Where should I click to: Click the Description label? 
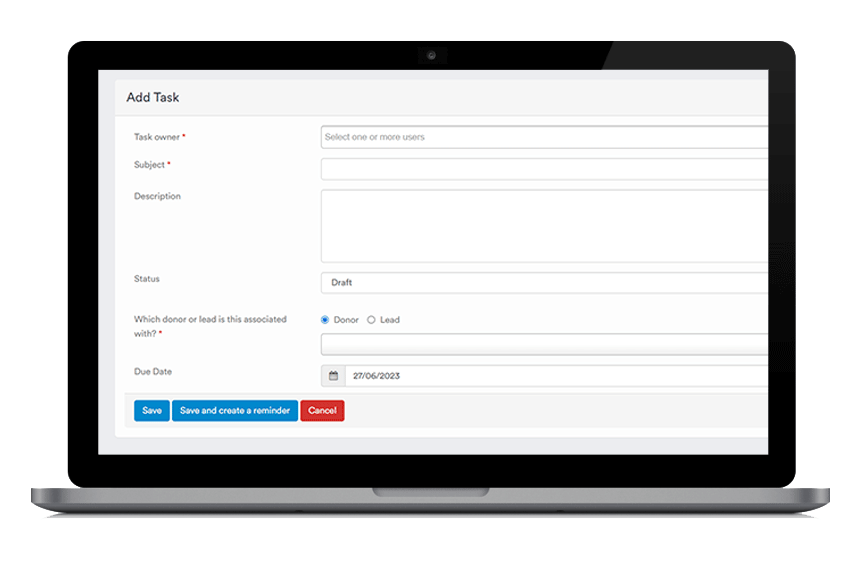(157, 196)
